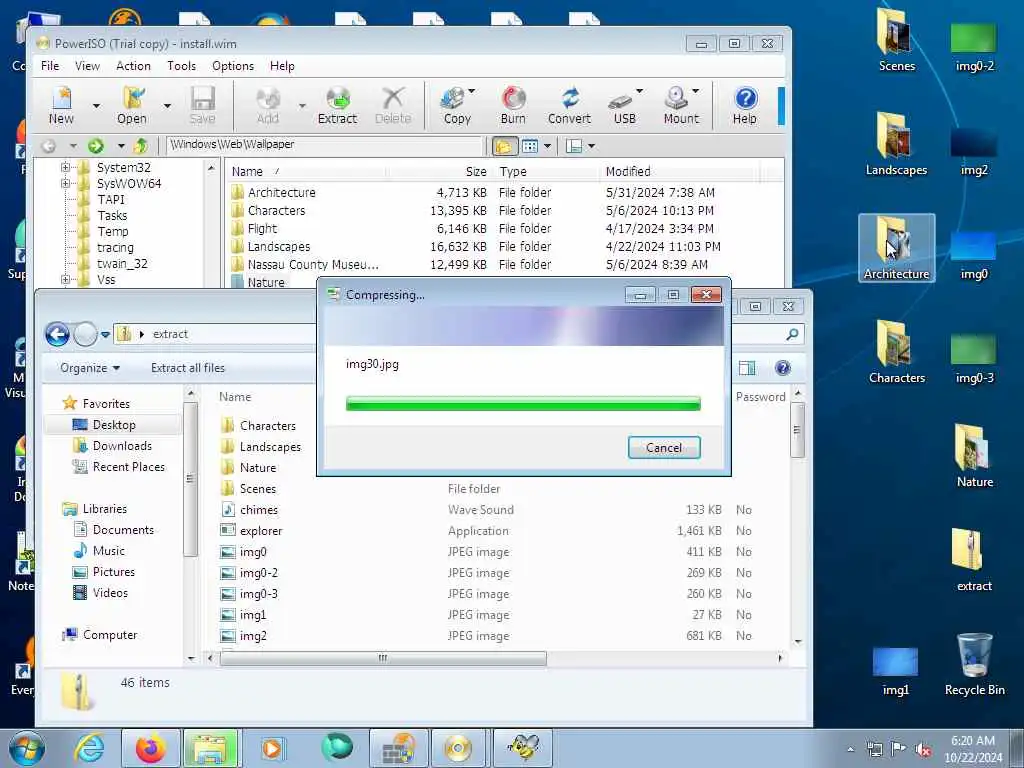Click the blue back arrow in extract window
Image resolution: width=1024 pixels, height=768 pixels.
pyautogui.click(x=57, y=334)
